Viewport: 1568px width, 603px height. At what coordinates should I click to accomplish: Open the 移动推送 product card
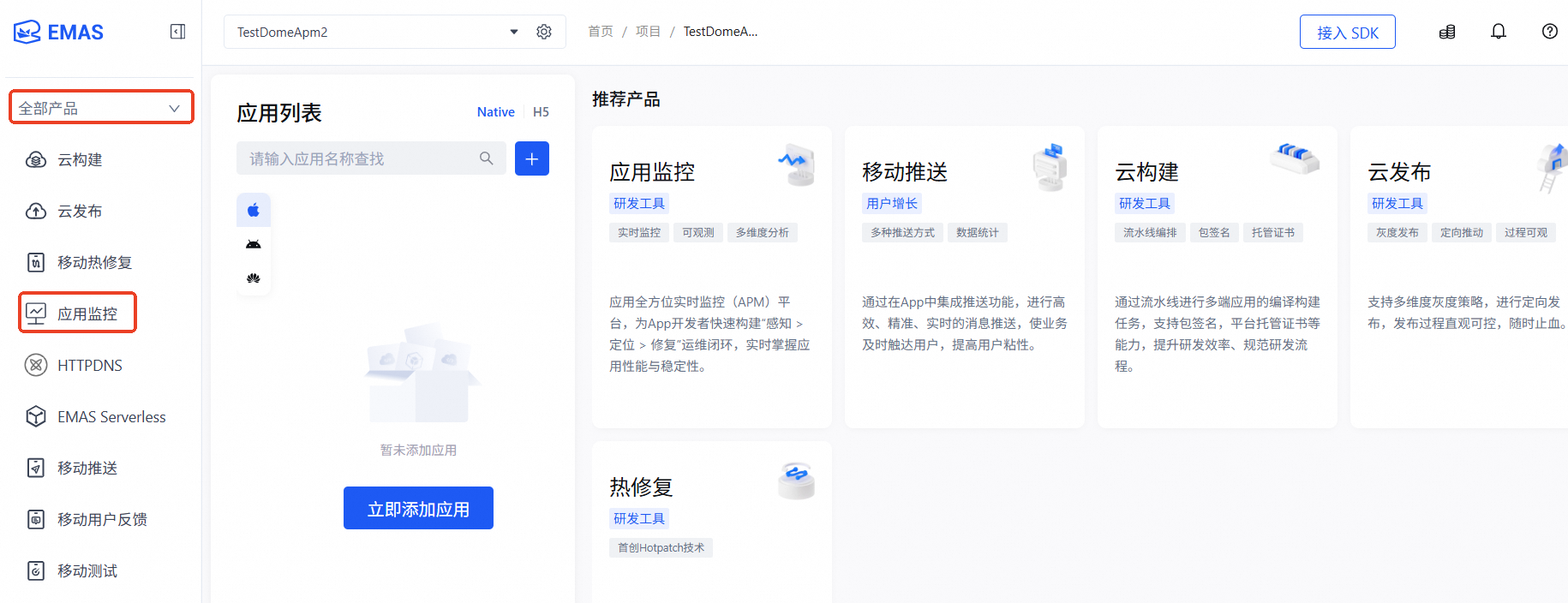point(965,278)
